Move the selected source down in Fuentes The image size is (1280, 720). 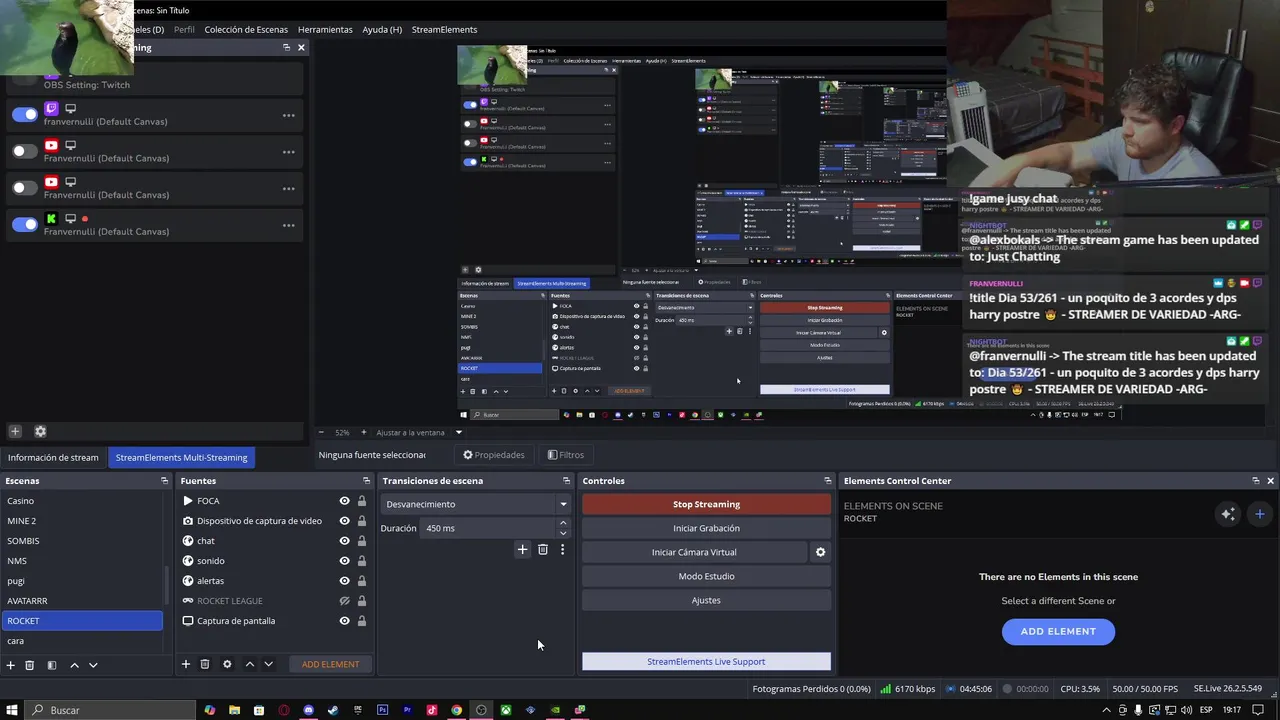pyautogui.click(x=268, y=664)
